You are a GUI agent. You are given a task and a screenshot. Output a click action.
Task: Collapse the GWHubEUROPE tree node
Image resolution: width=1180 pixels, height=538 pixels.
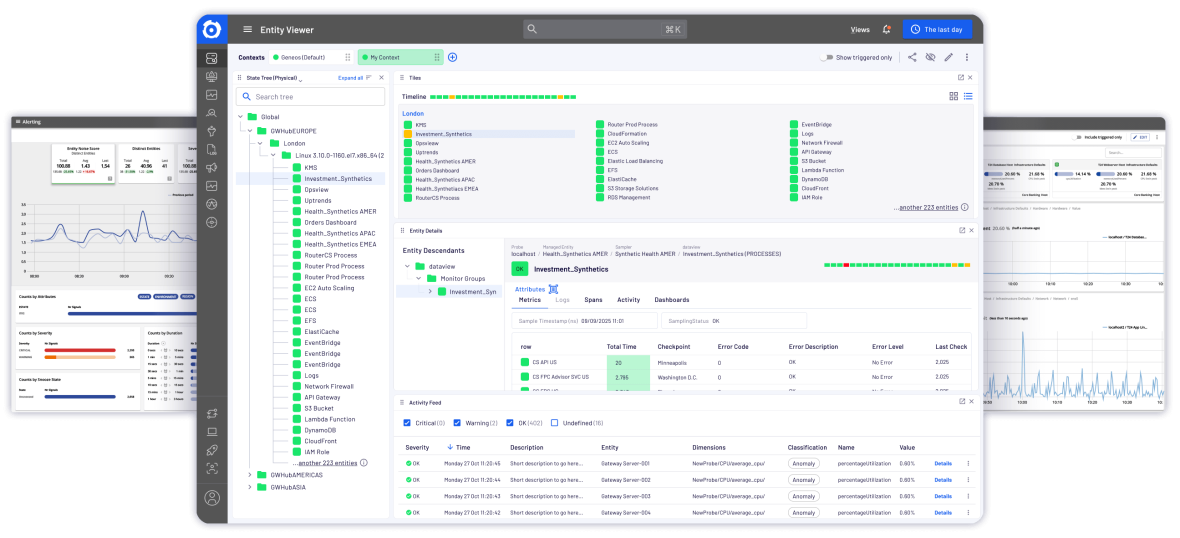click(x=251, y=130)
